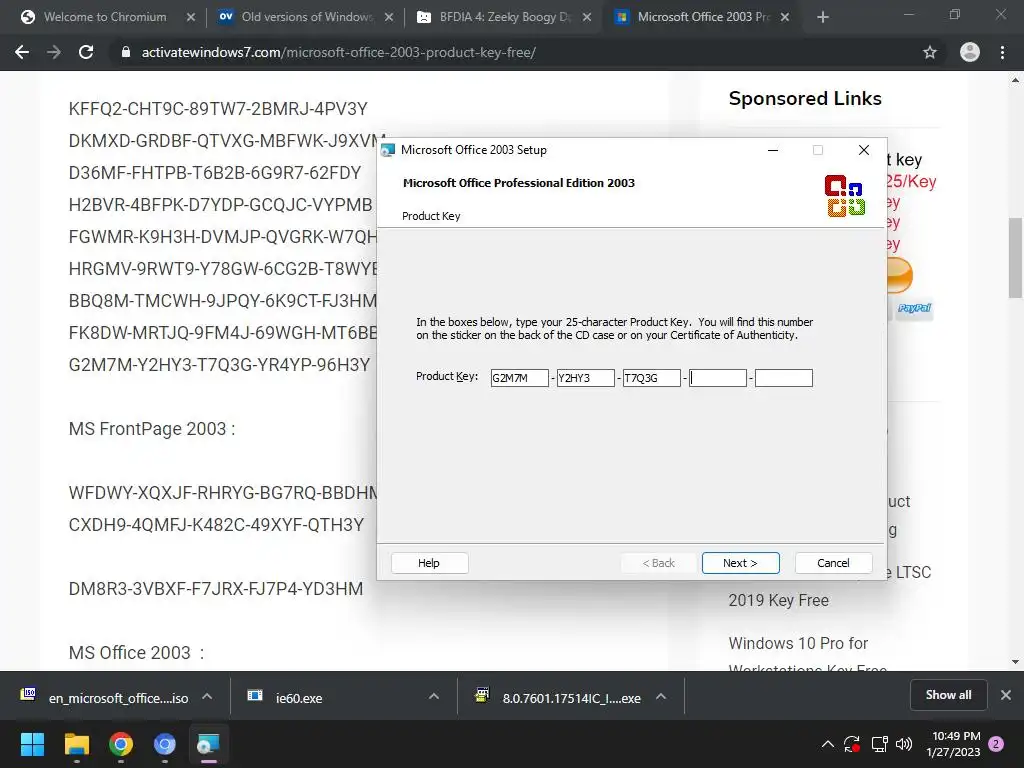Minimize the Office 2003 Setup dialog

coord(773,150)
